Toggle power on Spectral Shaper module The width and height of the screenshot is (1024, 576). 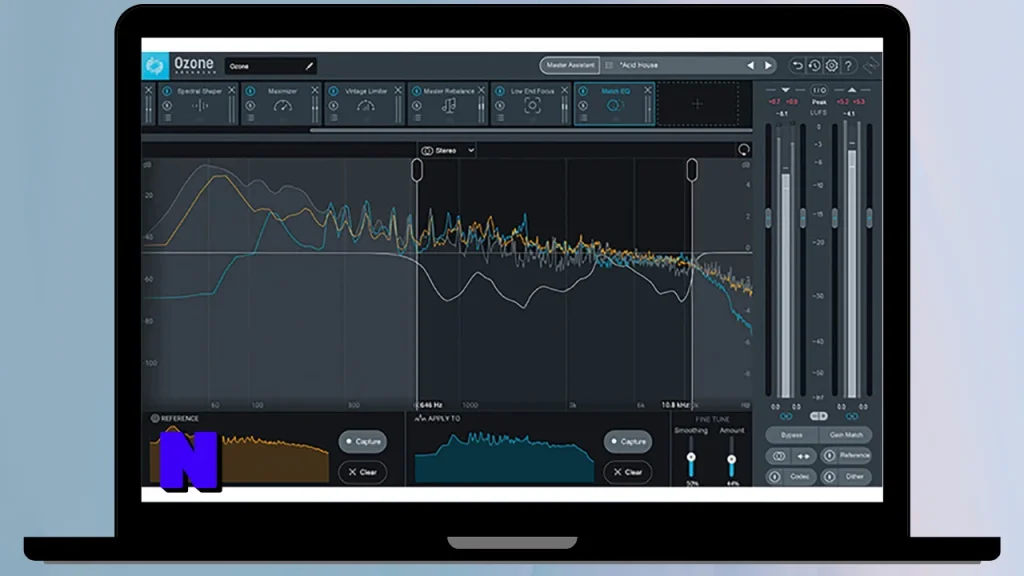click(x=167, y=91)
